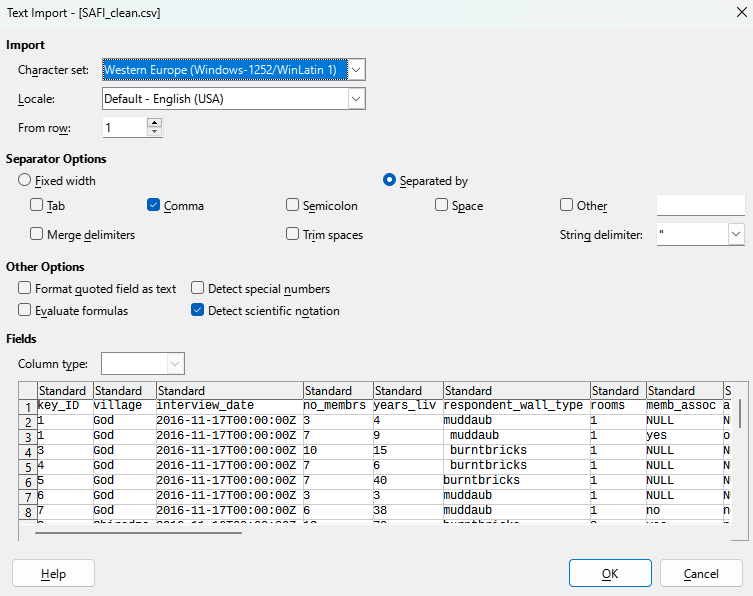Select the village column header

(x=124, y=390)
